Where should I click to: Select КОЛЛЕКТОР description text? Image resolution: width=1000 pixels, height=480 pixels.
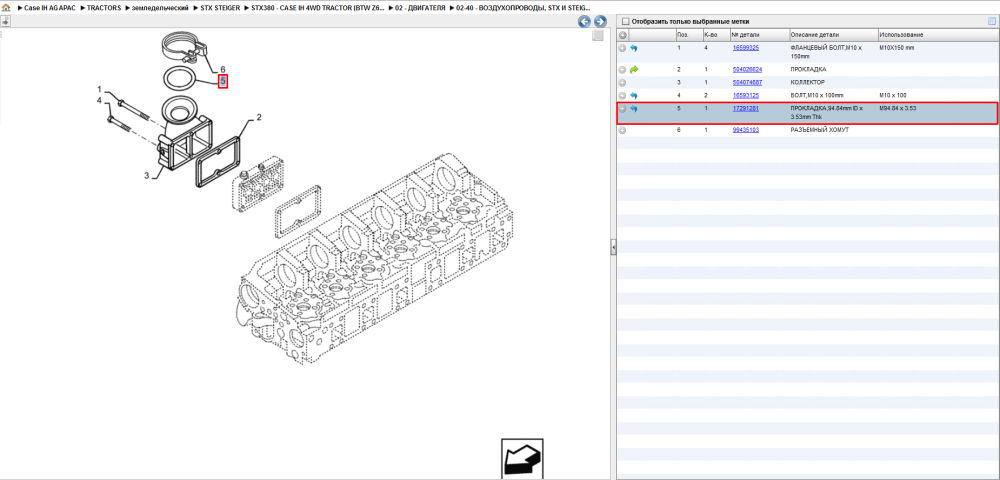[807, 82]
